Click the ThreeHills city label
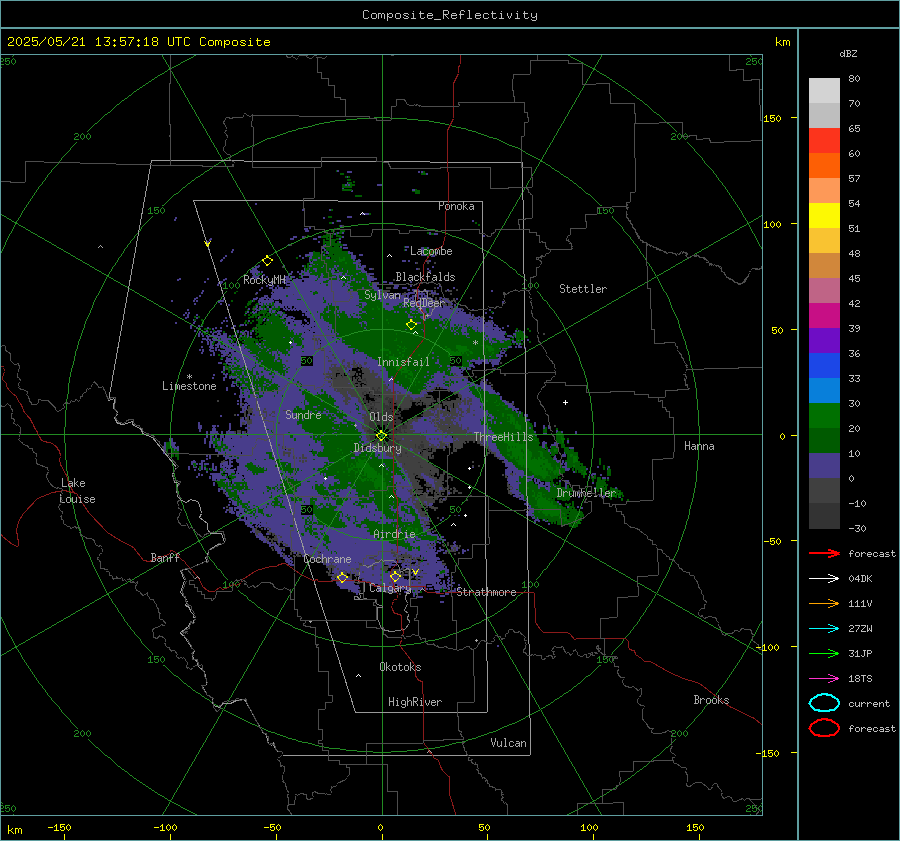 coord(503,437)
